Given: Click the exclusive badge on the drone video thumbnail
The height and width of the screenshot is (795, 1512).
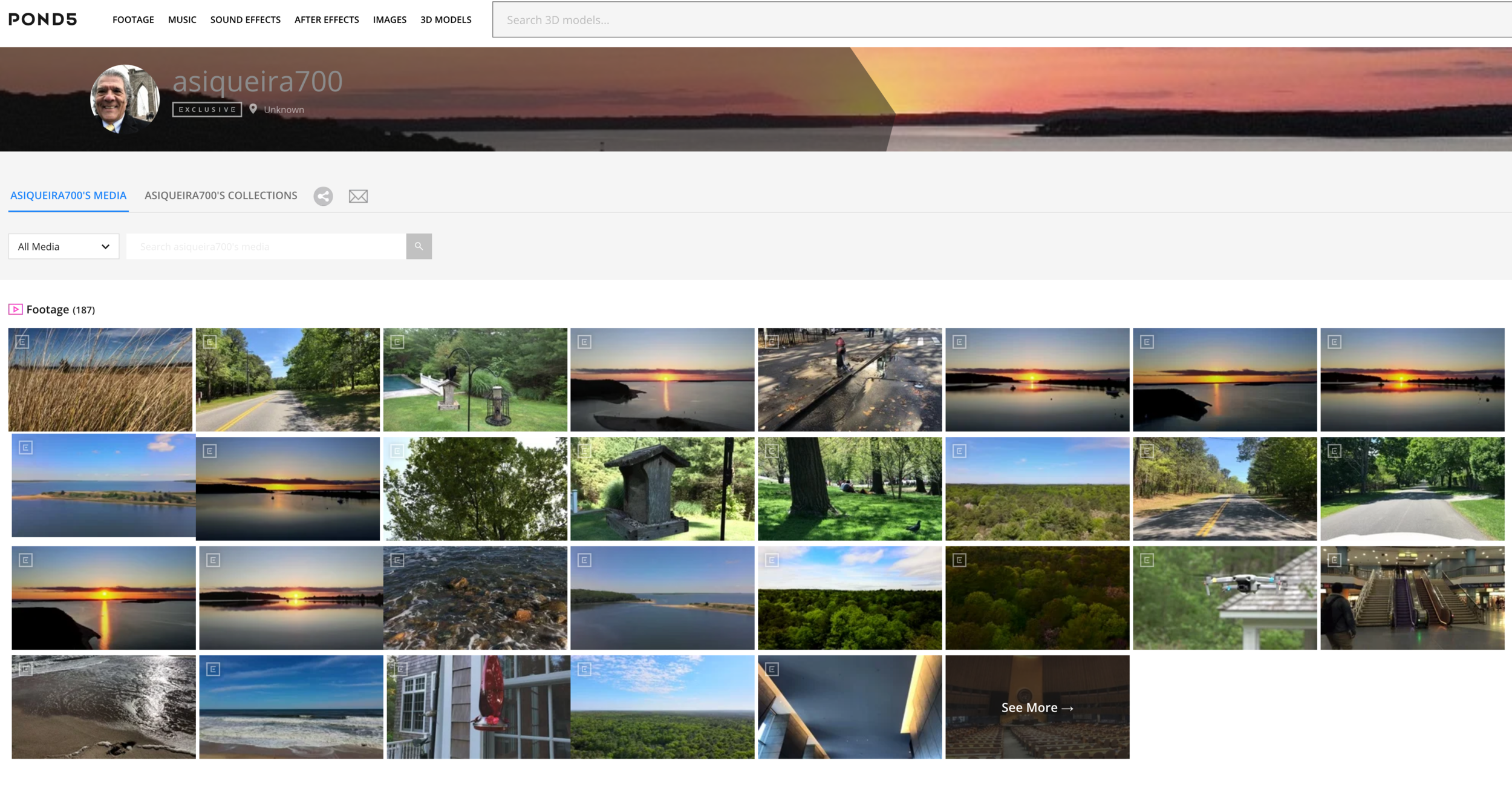Looking at the screenshot, I should [1147, 560].
